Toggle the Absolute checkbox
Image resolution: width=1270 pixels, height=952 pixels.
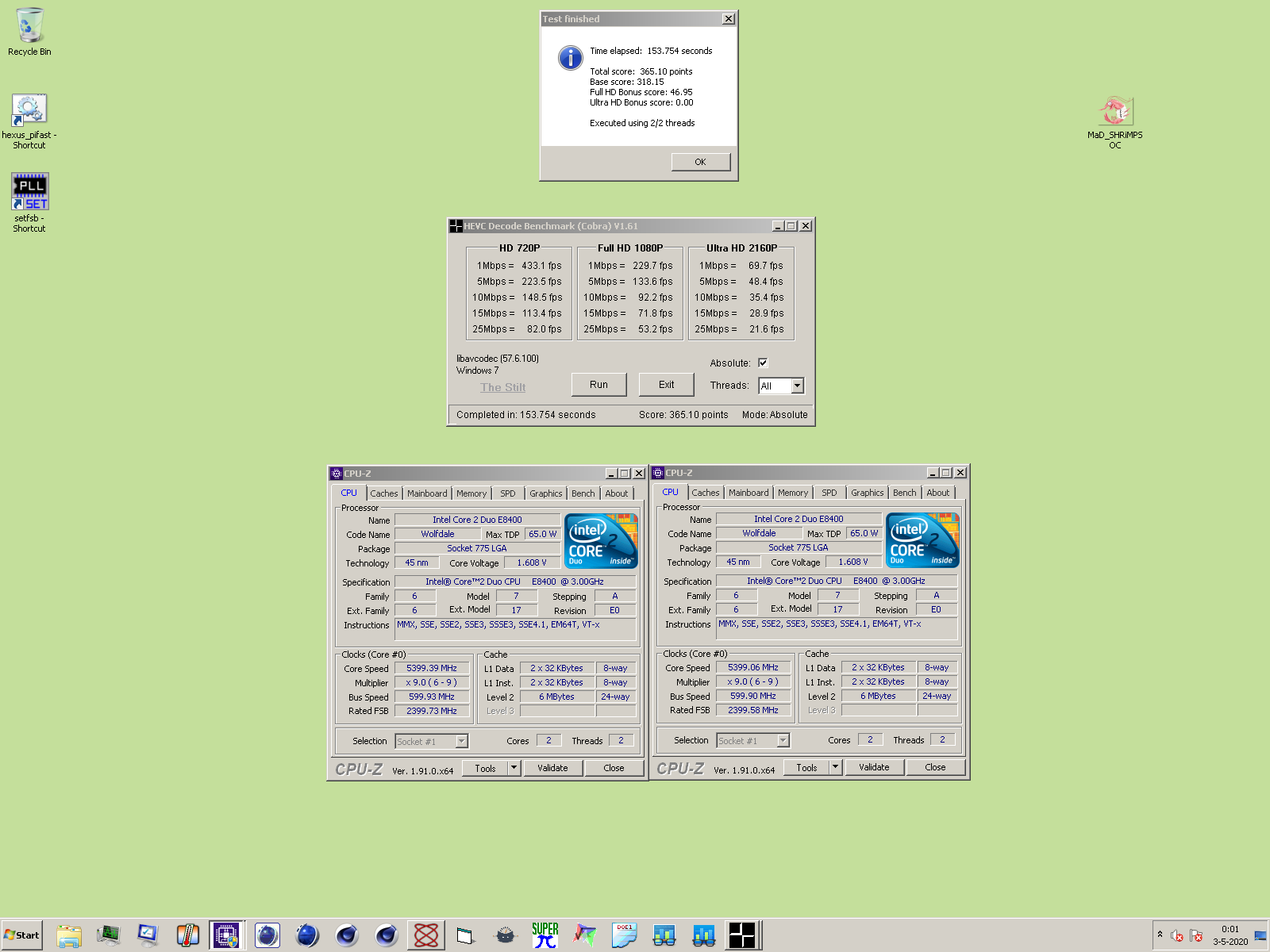(763, 363)
